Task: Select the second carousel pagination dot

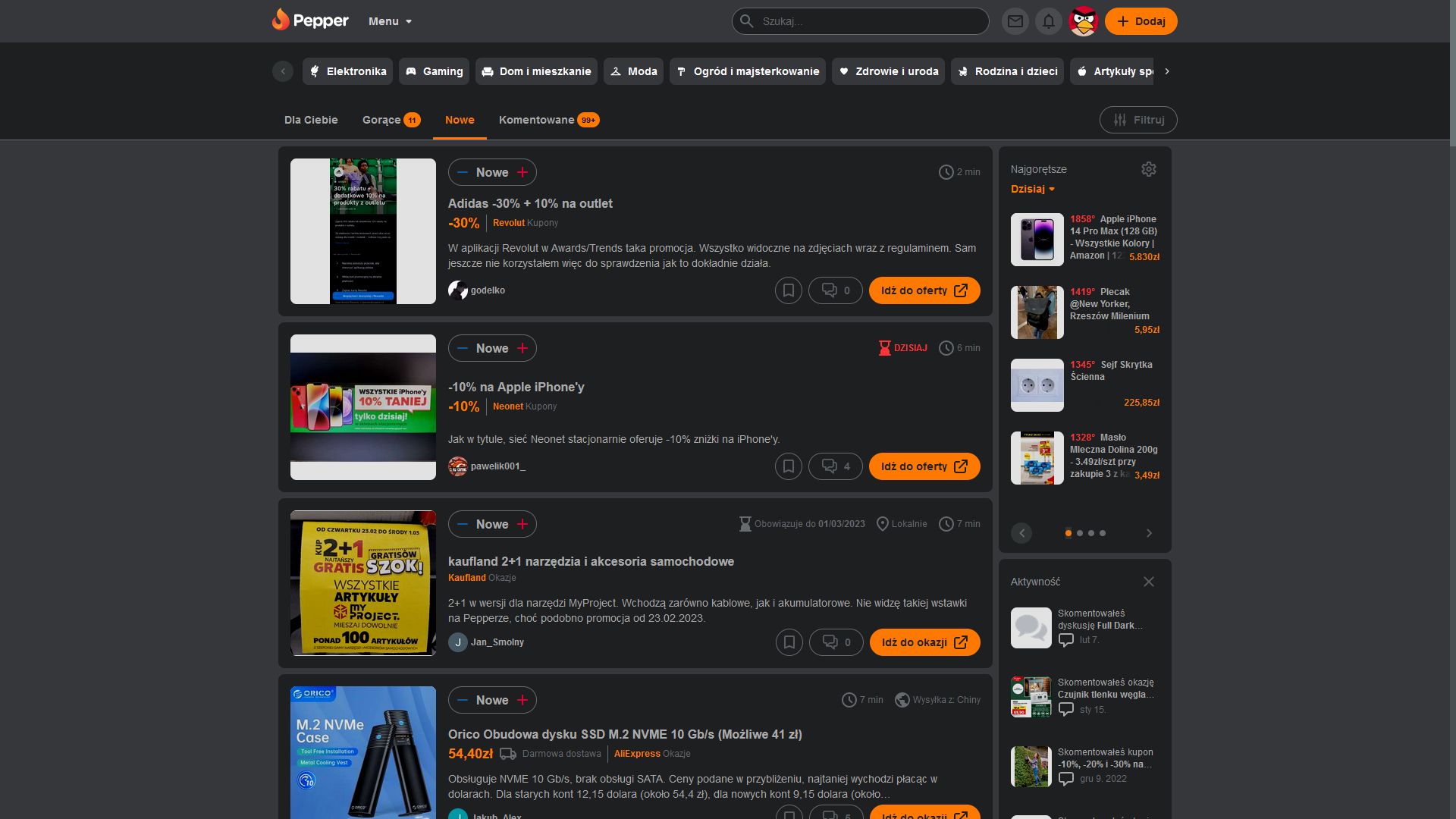Action: click(x=1080, y=533)
